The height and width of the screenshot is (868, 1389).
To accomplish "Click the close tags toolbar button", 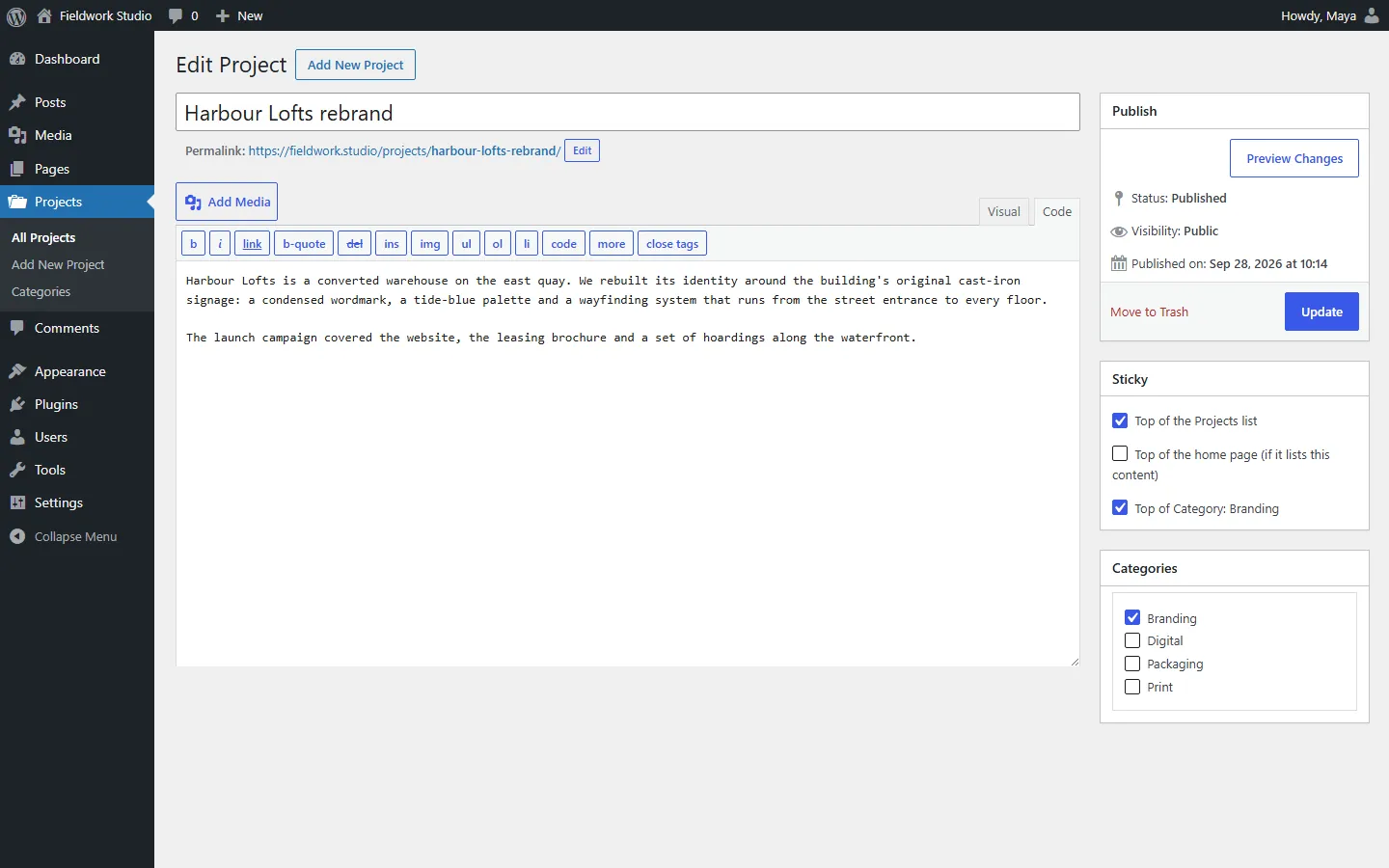I will pos(672,244).
